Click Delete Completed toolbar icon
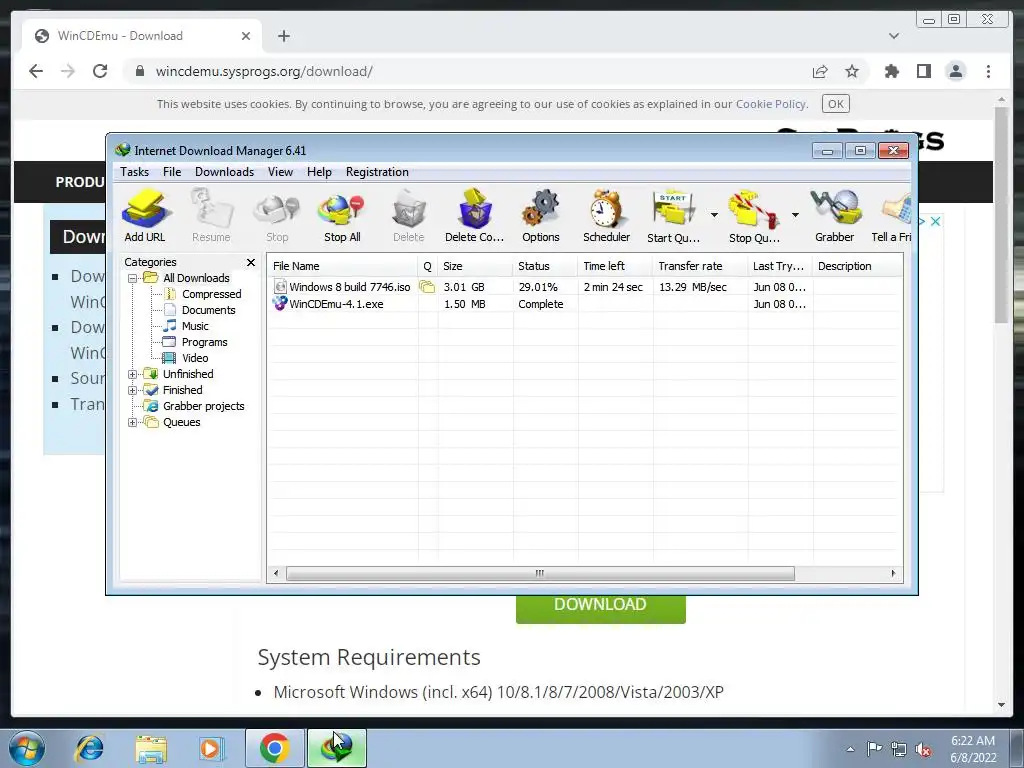 [475, 216]
